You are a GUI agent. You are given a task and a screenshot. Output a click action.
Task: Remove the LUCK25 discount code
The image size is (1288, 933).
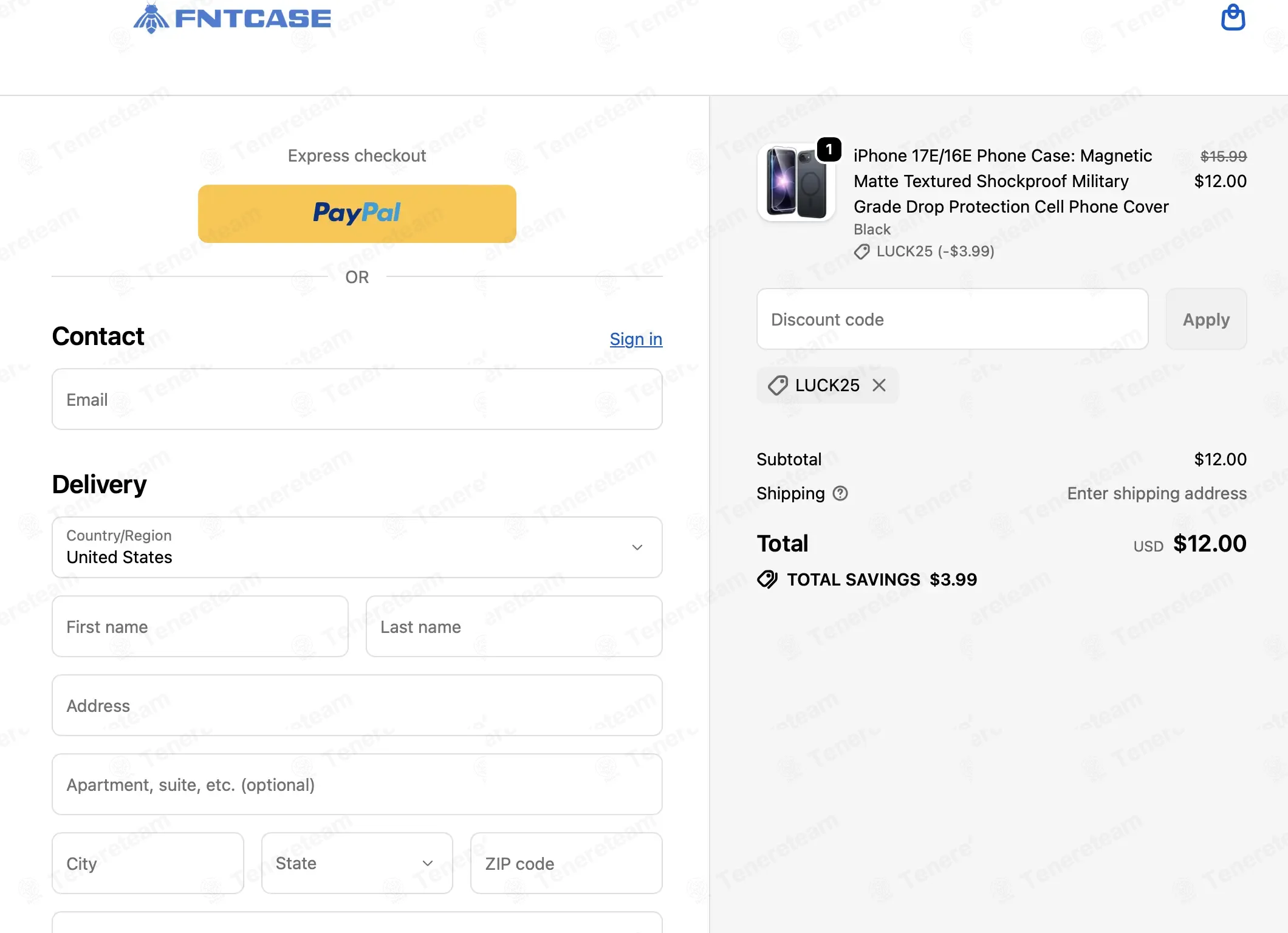[879, 385]
